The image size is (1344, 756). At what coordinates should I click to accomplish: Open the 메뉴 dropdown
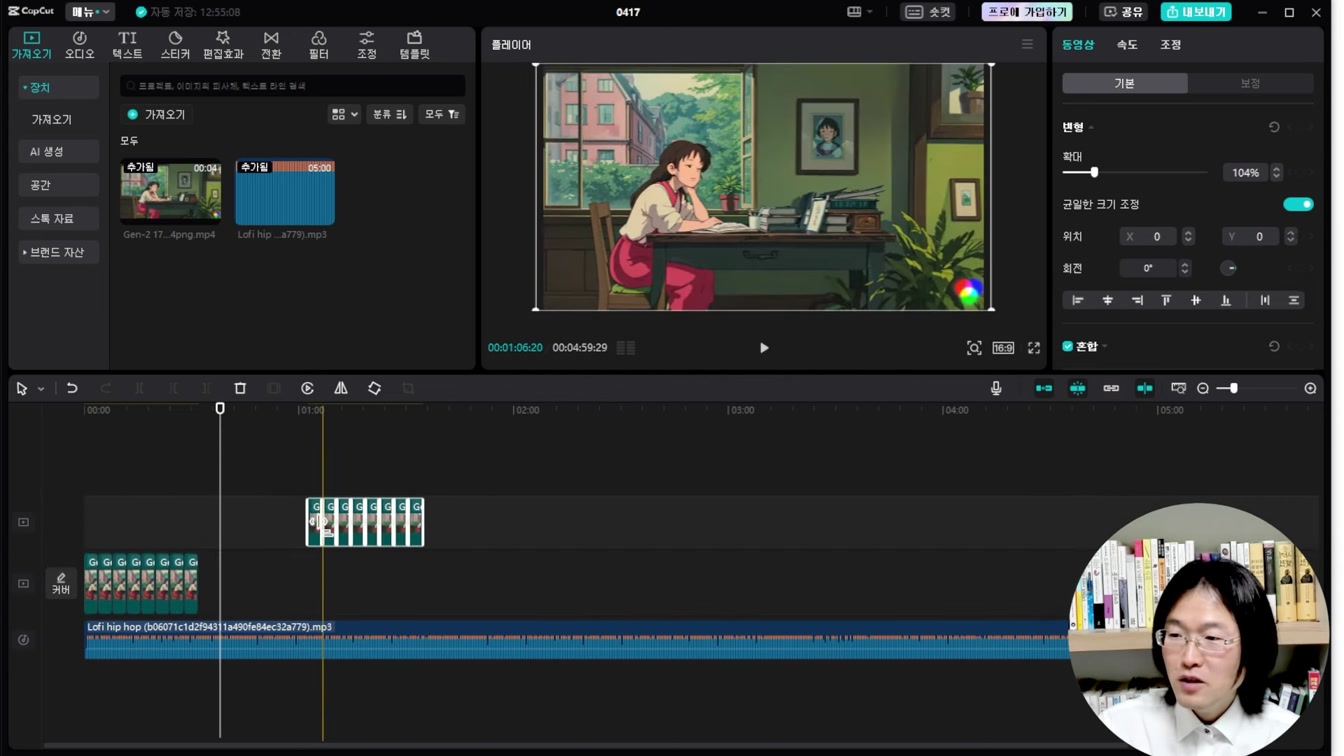tap(90, 12)
